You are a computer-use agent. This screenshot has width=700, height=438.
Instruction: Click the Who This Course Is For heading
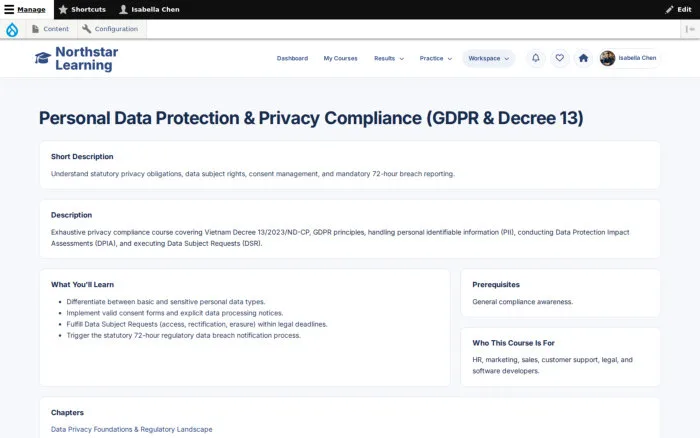click(513, 343)
